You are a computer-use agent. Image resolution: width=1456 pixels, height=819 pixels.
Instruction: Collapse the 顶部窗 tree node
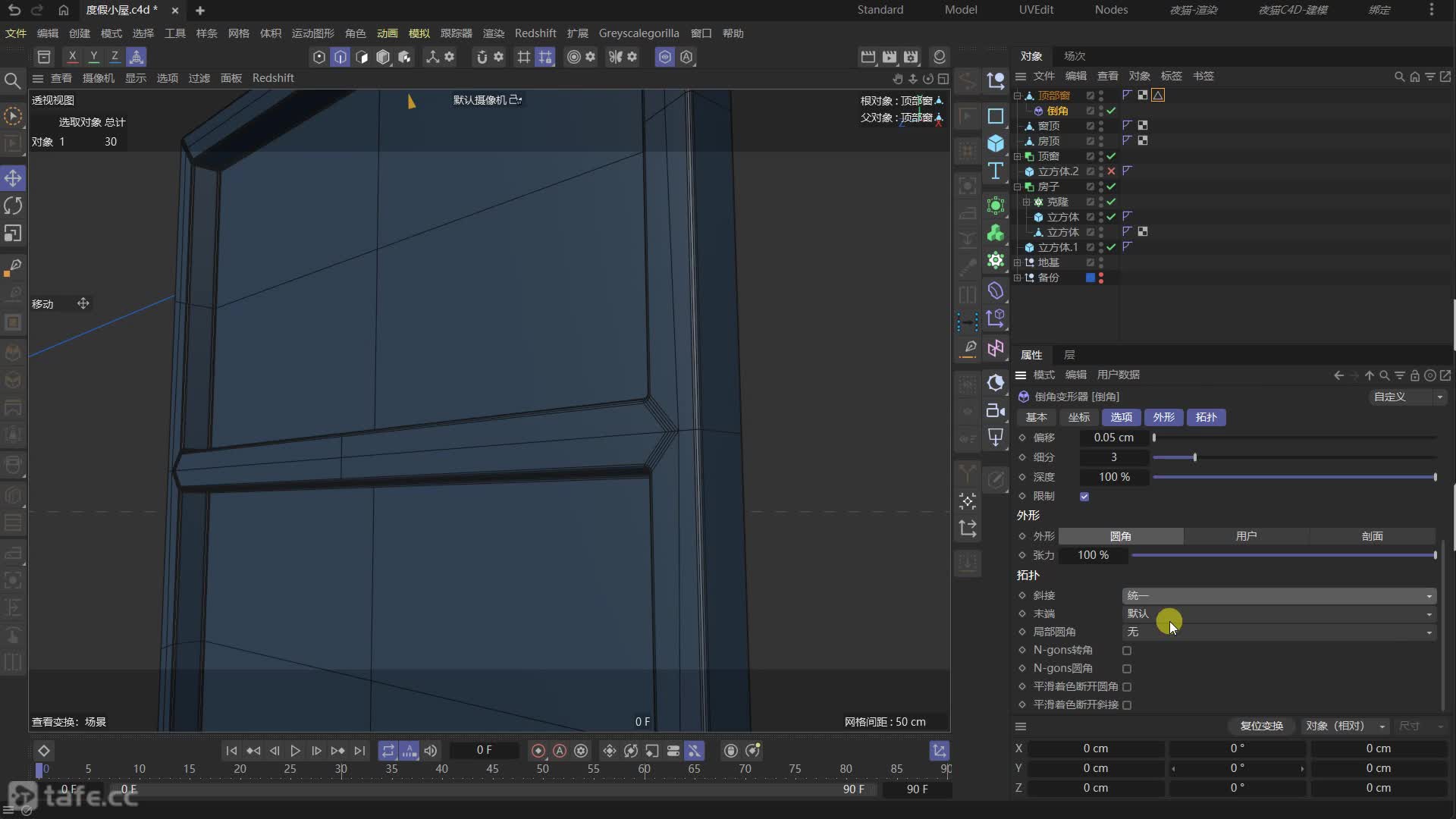tap(1018, 96)
